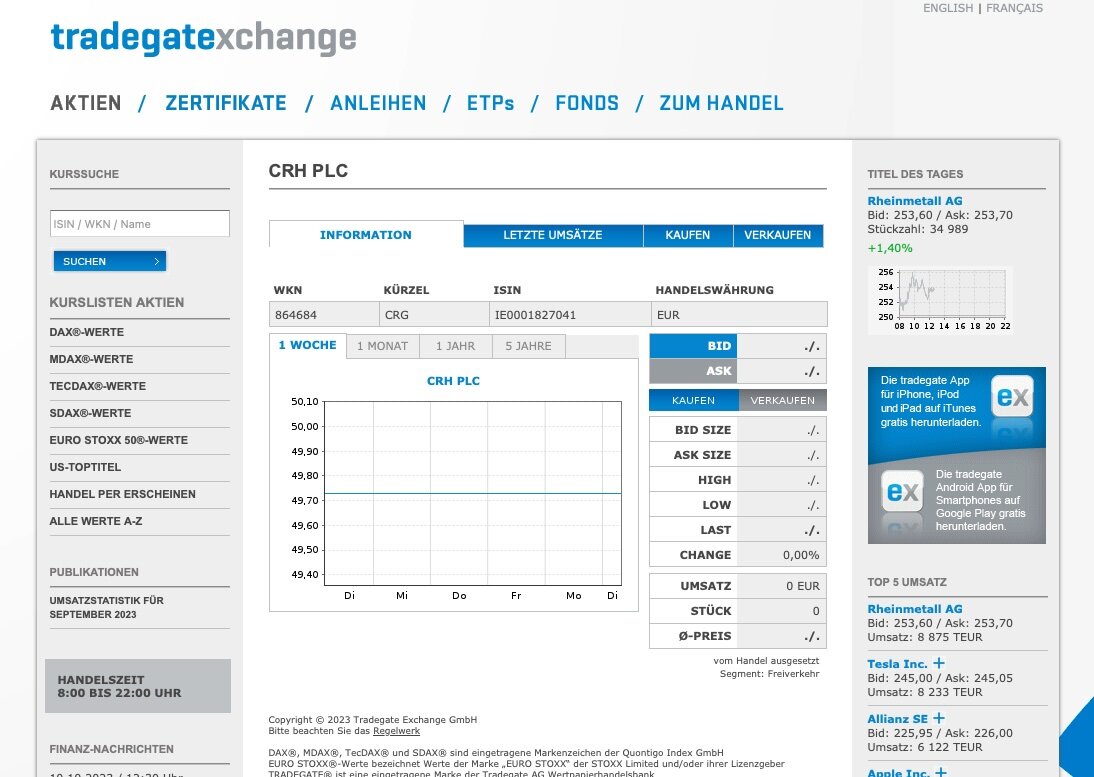Open DAX®-Werte price list

(x=87, y=333)
